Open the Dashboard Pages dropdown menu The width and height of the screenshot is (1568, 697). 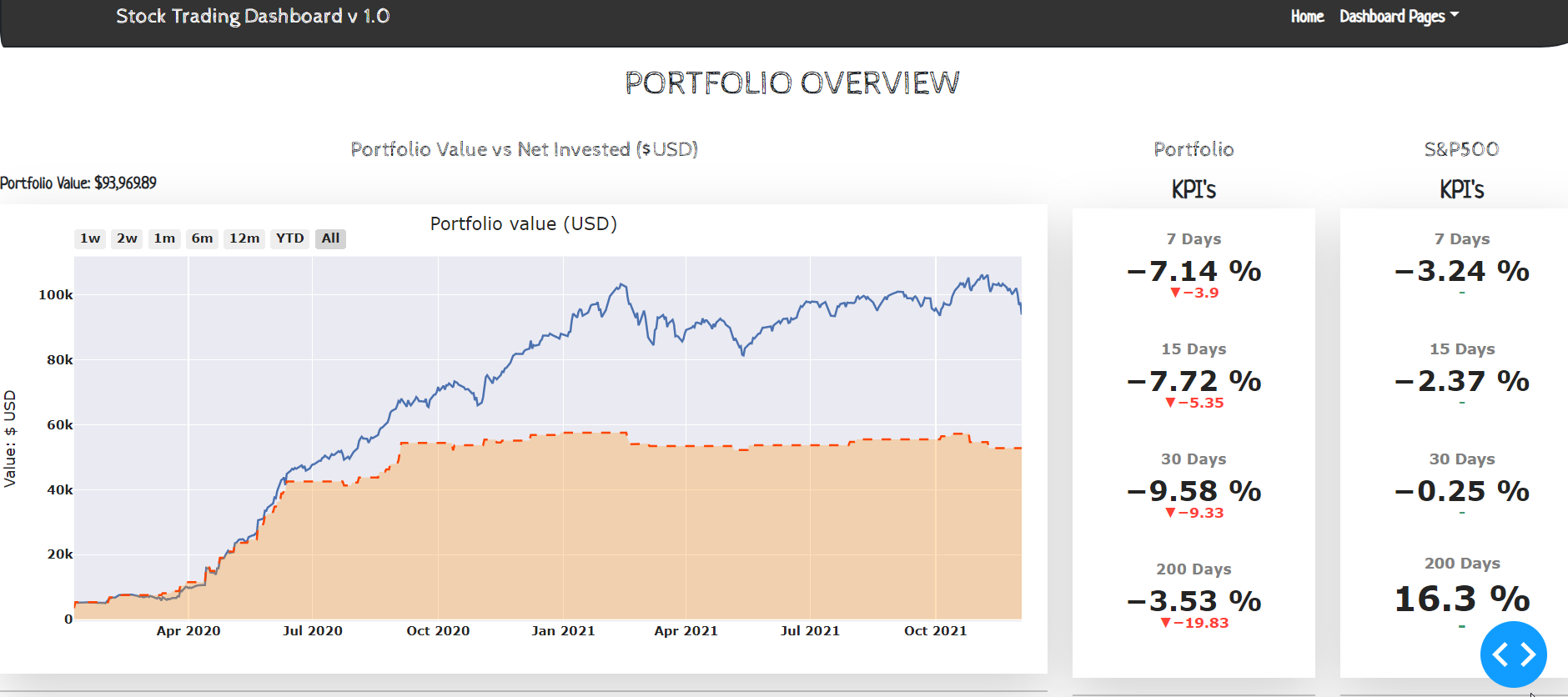click(x=1393, y=16)
